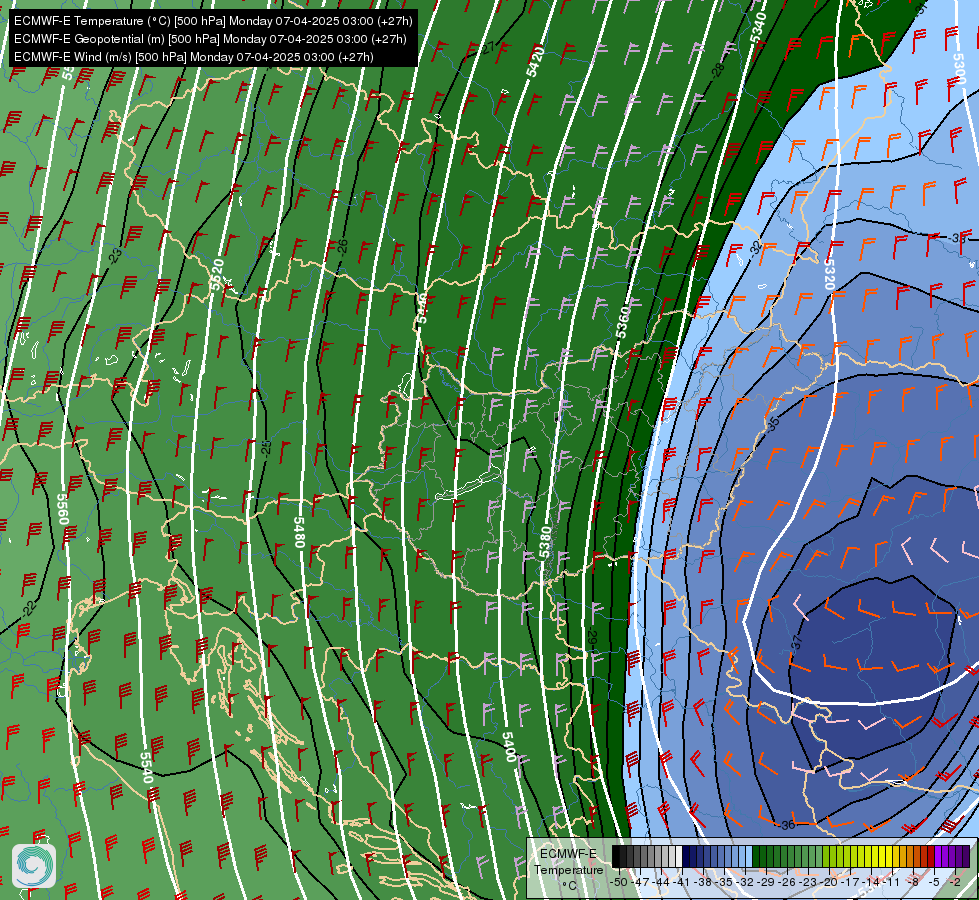Click the legend title ECMWF-E Temperature °C
The image size is (979, 900).
point(569,870)
